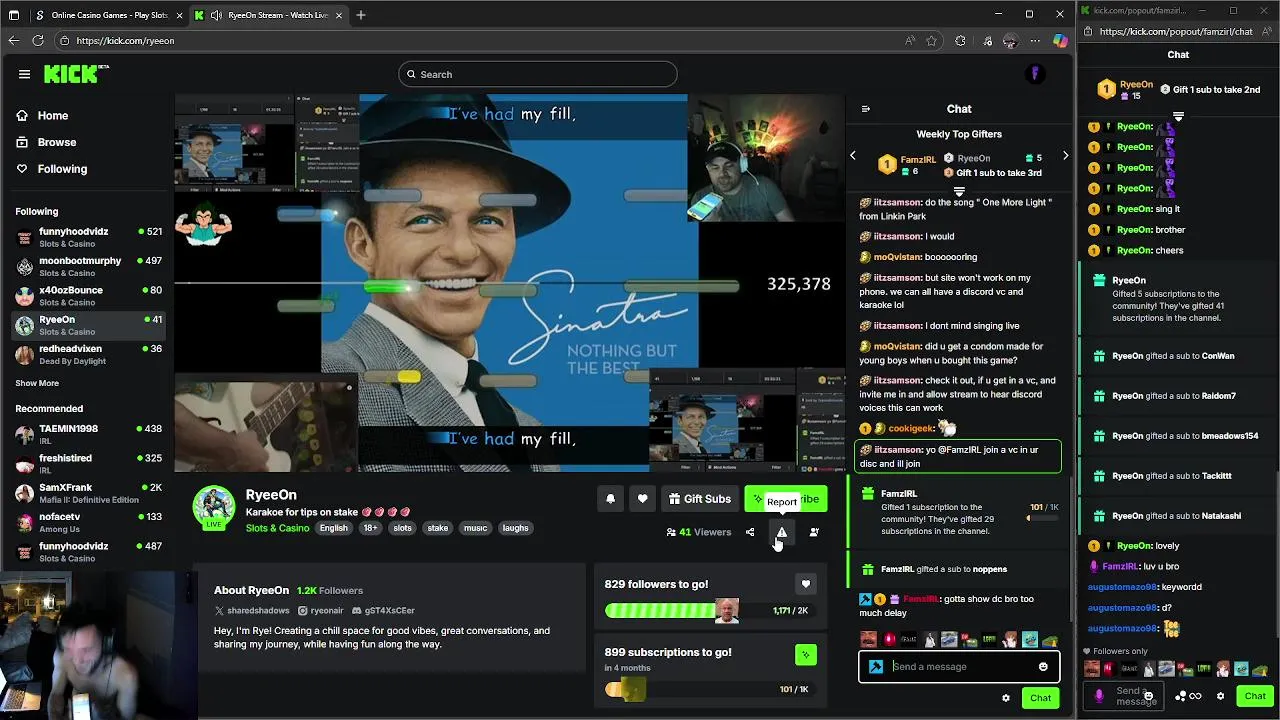Go back in the browser
The width and height of the screenshot is (1280, 720).
coord(13,41)
